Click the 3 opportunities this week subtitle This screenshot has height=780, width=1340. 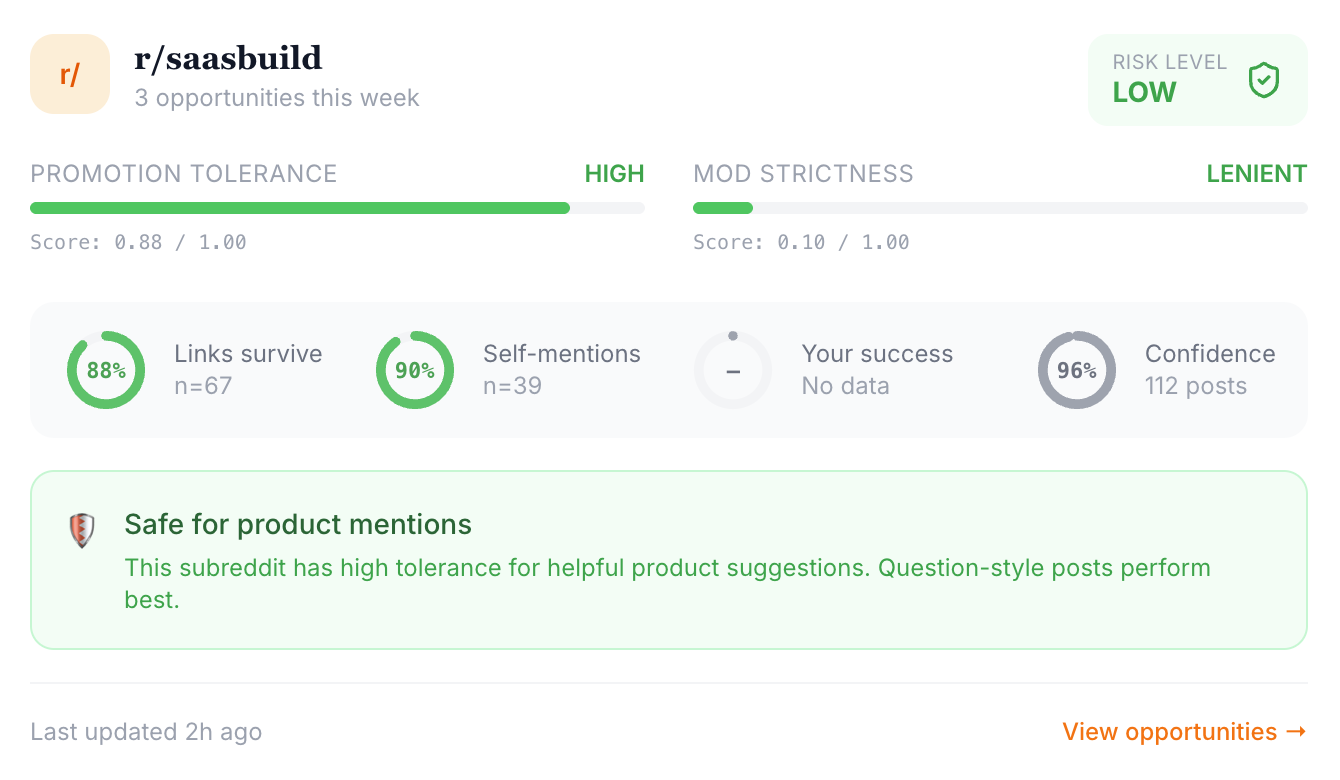click(277, 98)
